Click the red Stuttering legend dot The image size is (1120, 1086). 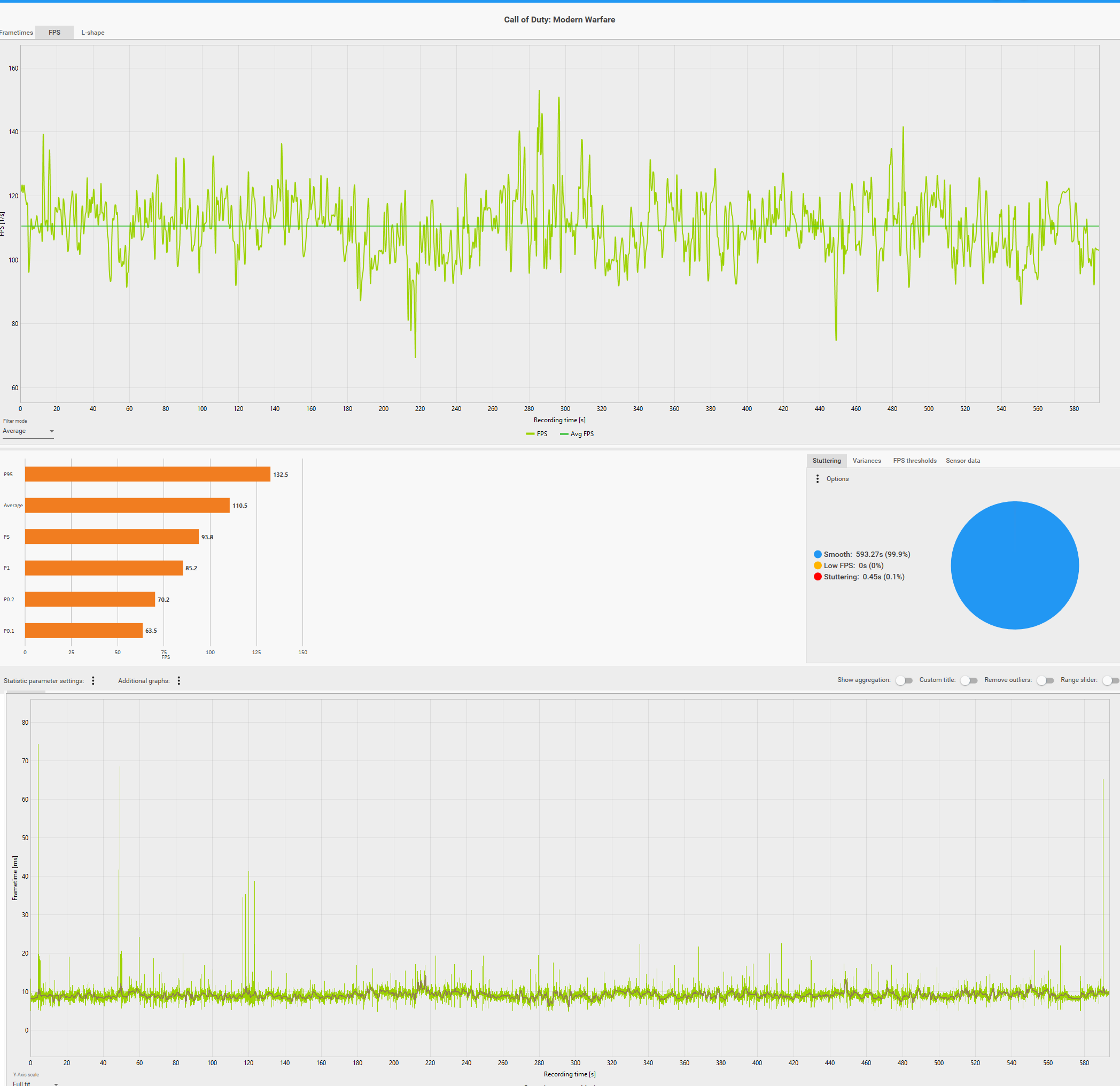pos(818,577)
